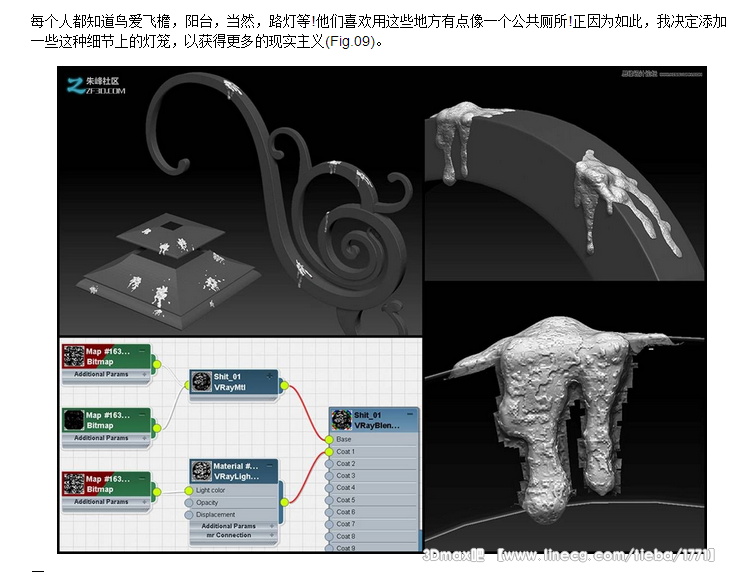Expand Additional Params under Bitmap wired to Light color
This screenshot has width=744, height=572.
click(145, 502)
